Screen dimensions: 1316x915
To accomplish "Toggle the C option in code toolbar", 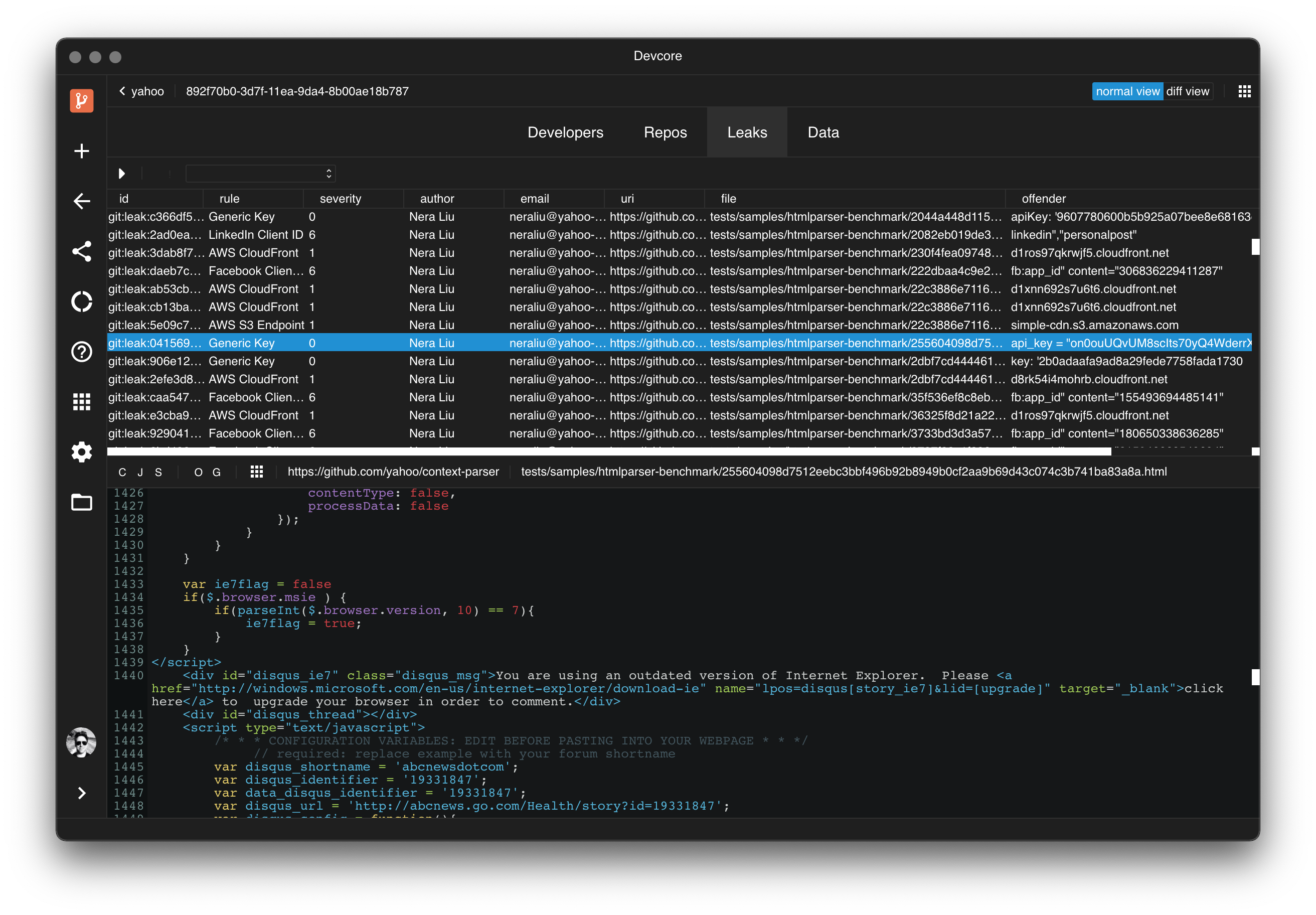I will [122, 472].
